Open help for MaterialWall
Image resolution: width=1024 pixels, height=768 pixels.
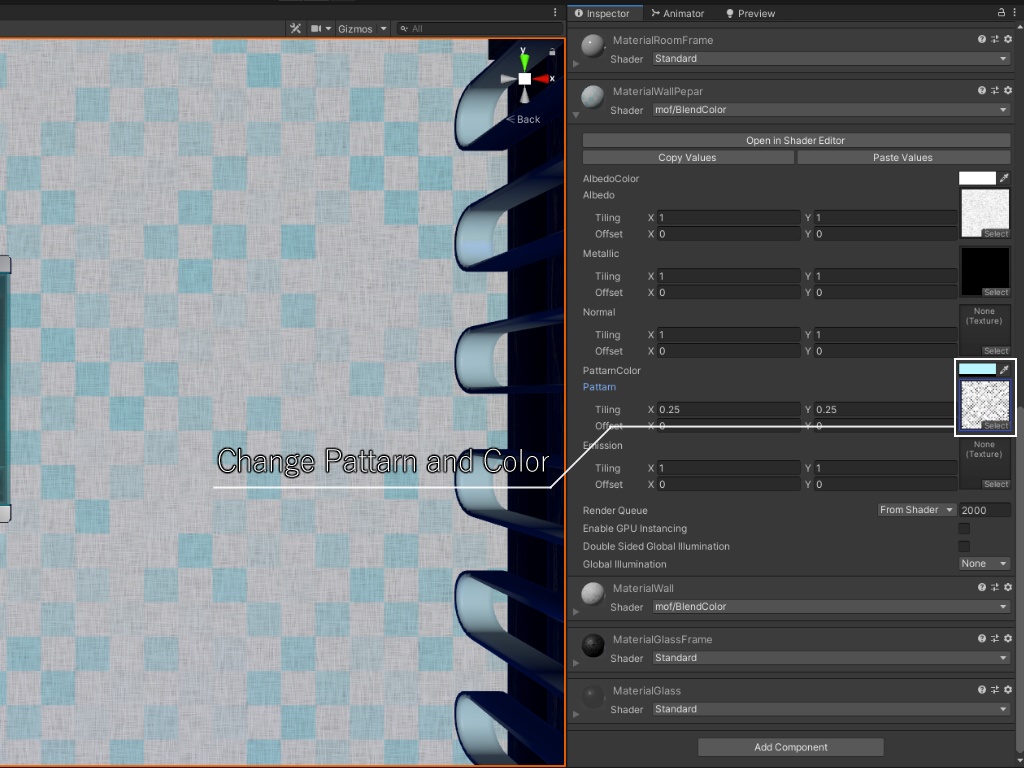click(x=982, y=587)
